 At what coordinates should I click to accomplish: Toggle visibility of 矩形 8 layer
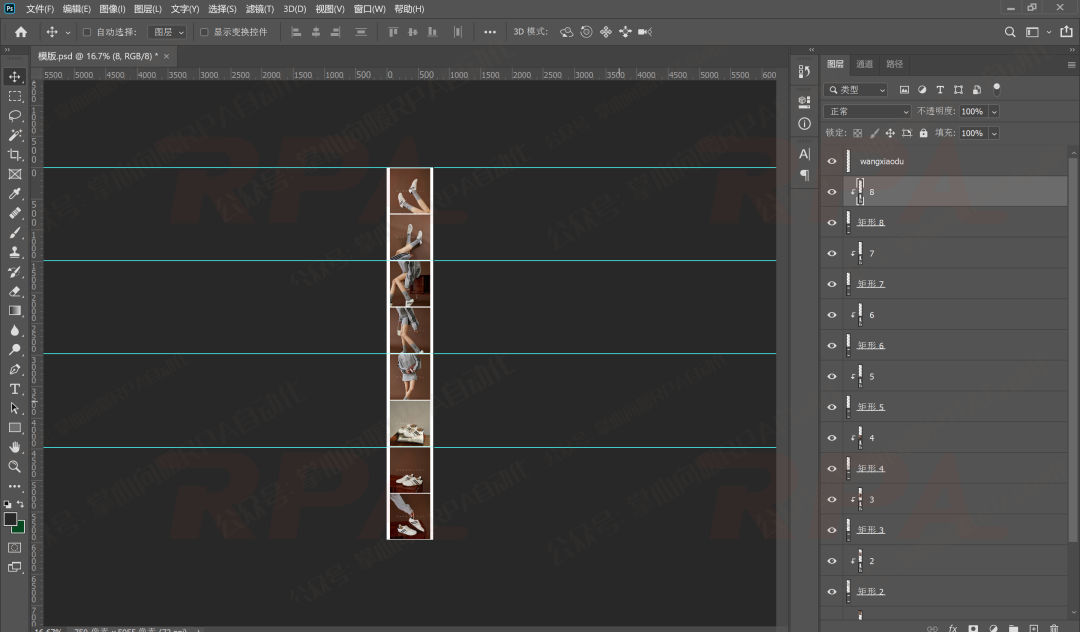pos(831,223)
